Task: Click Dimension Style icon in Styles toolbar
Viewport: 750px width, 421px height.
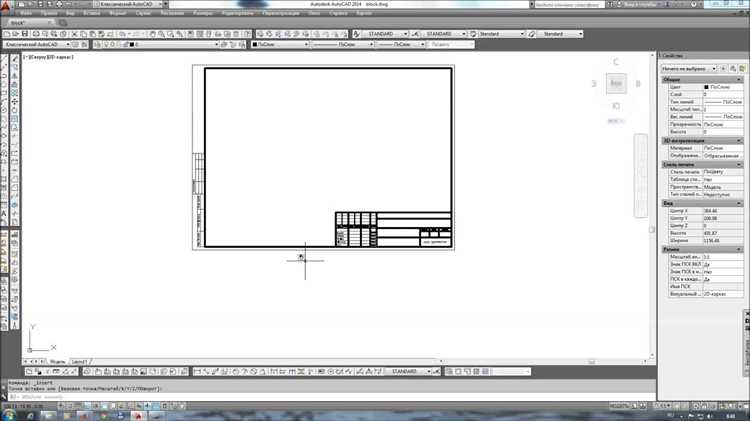Action: pos(415,34)
